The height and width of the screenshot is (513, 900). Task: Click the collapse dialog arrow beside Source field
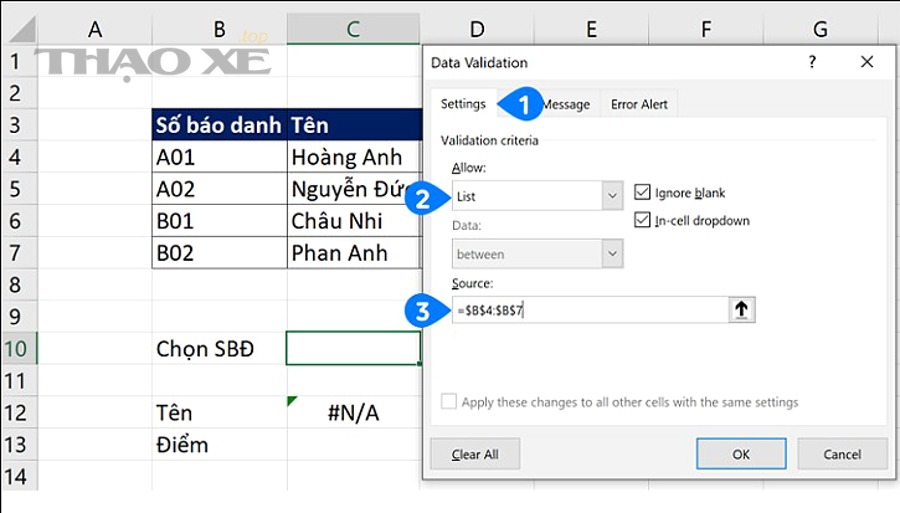[x=742, y=310]
